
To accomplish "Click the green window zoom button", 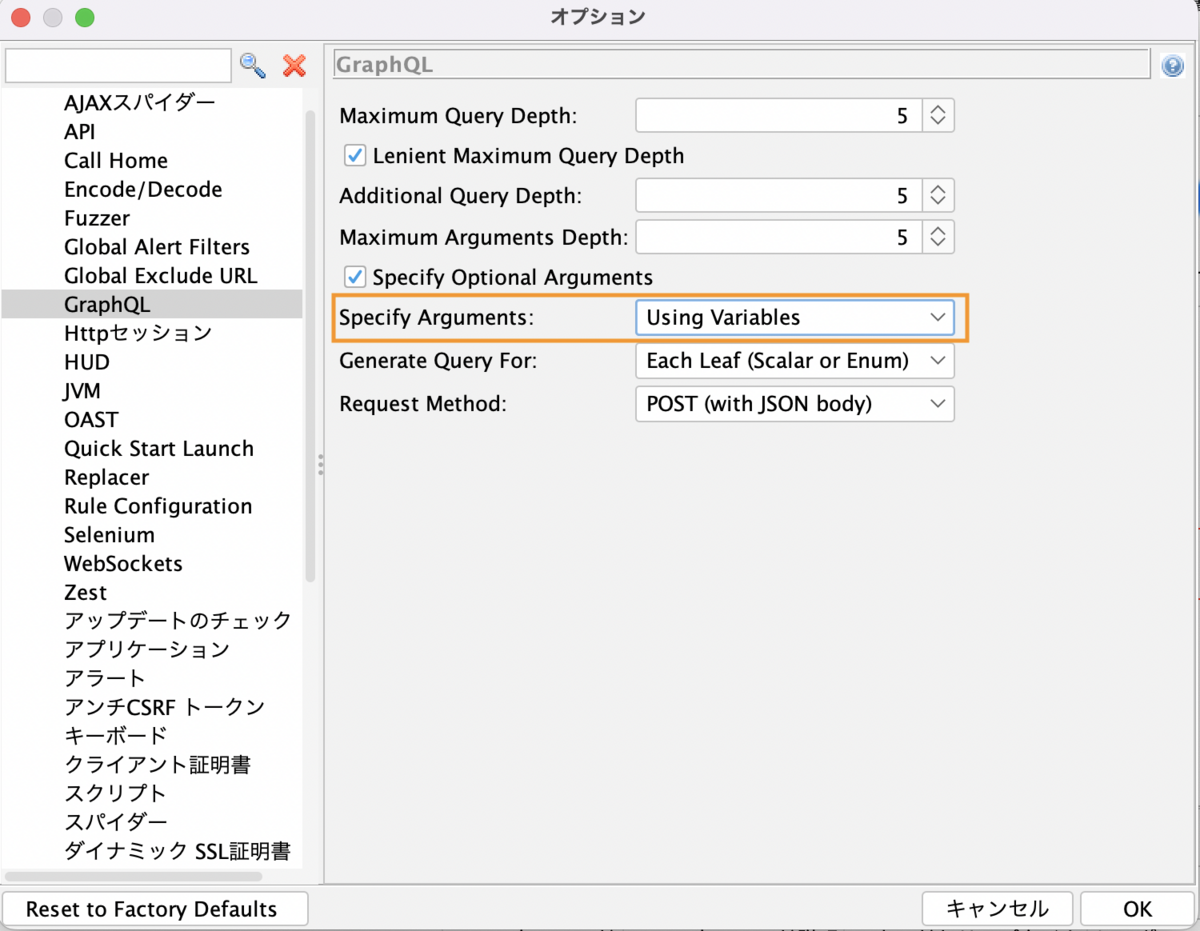I will click(x=84, y=17).
